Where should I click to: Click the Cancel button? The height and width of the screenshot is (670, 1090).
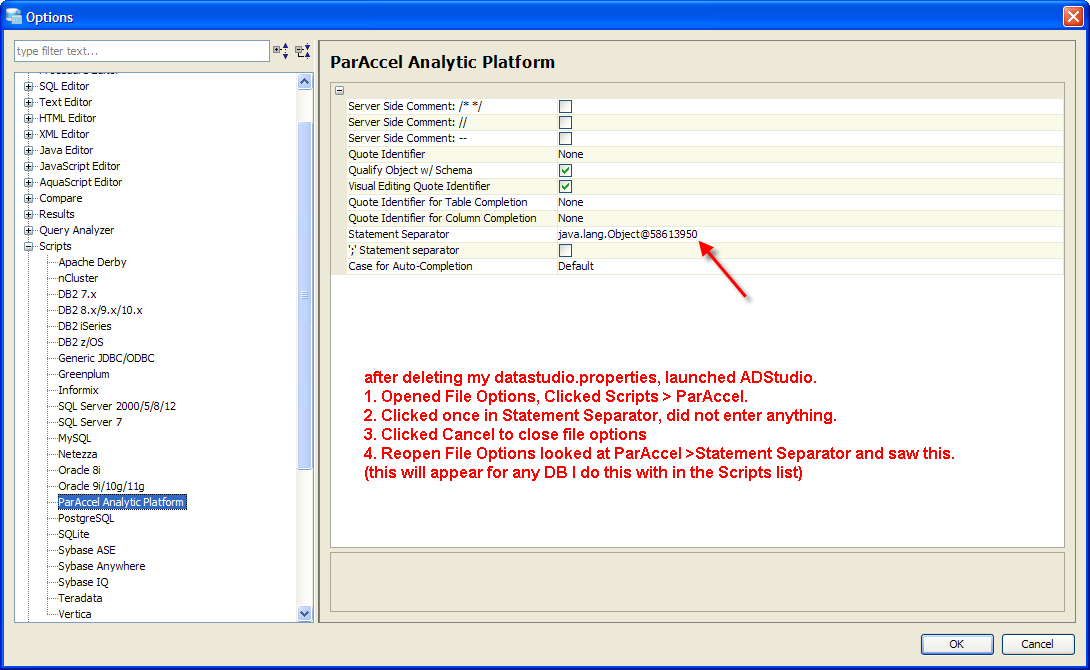click(x=1037, y=644)
